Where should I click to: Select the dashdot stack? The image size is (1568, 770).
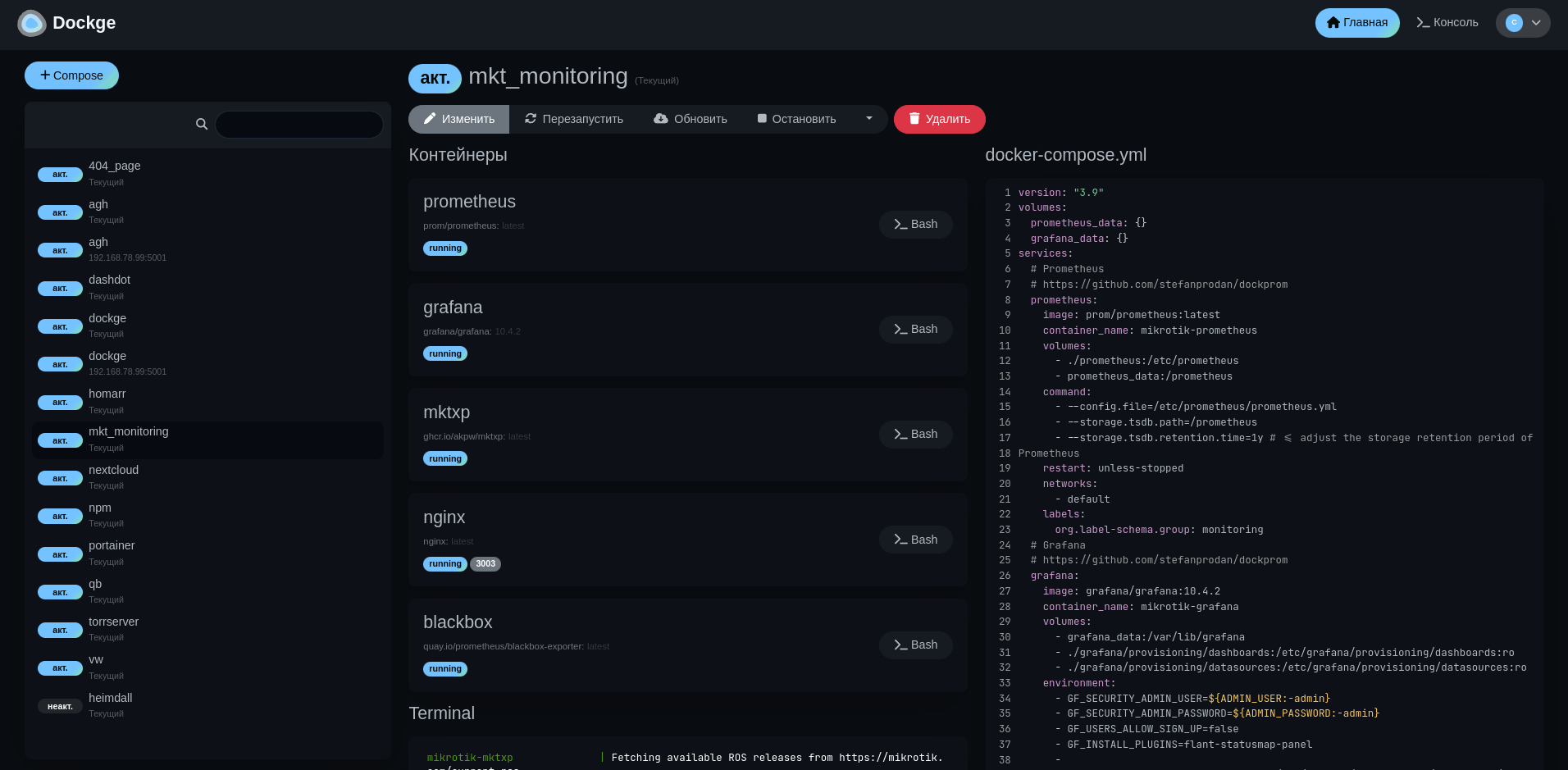207,287
